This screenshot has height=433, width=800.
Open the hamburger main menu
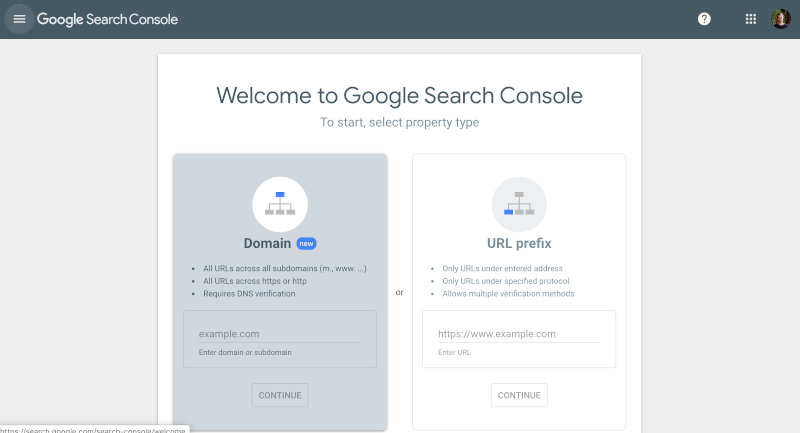point(19,19)
